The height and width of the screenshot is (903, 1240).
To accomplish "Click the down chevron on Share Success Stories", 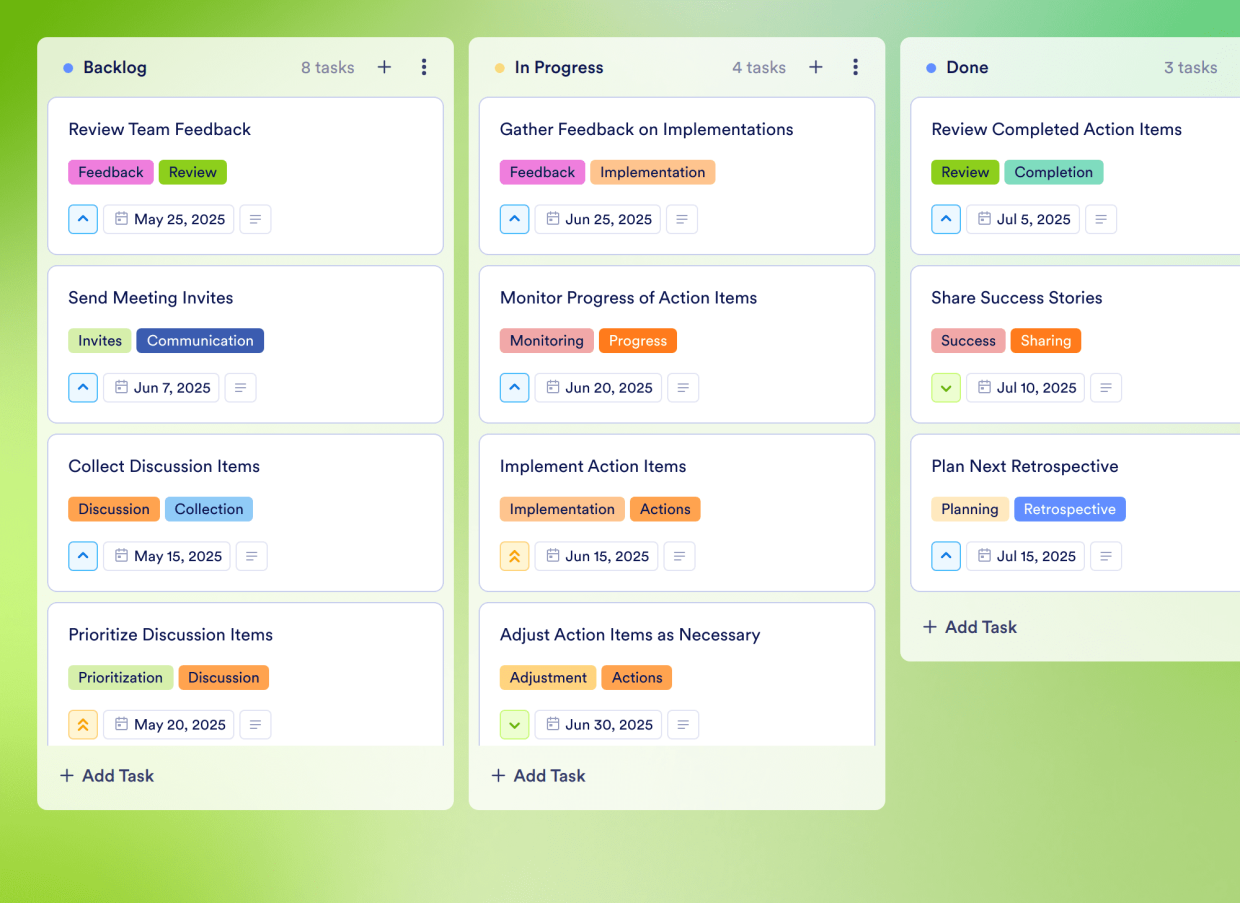I will pos(946,387).
